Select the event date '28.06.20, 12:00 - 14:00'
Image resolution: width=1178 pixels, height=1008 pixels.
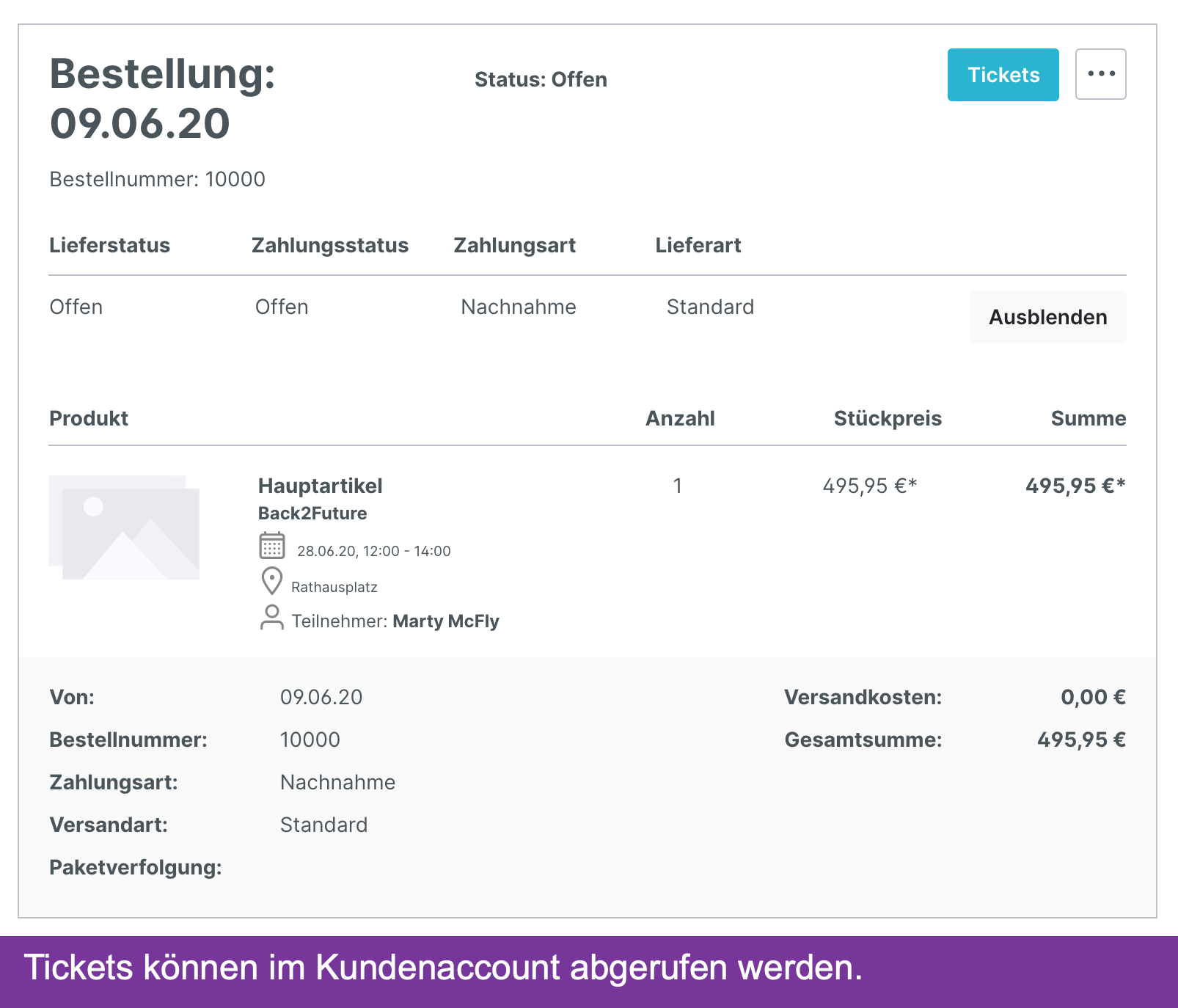pyautogui.click(x=374, y=551)
